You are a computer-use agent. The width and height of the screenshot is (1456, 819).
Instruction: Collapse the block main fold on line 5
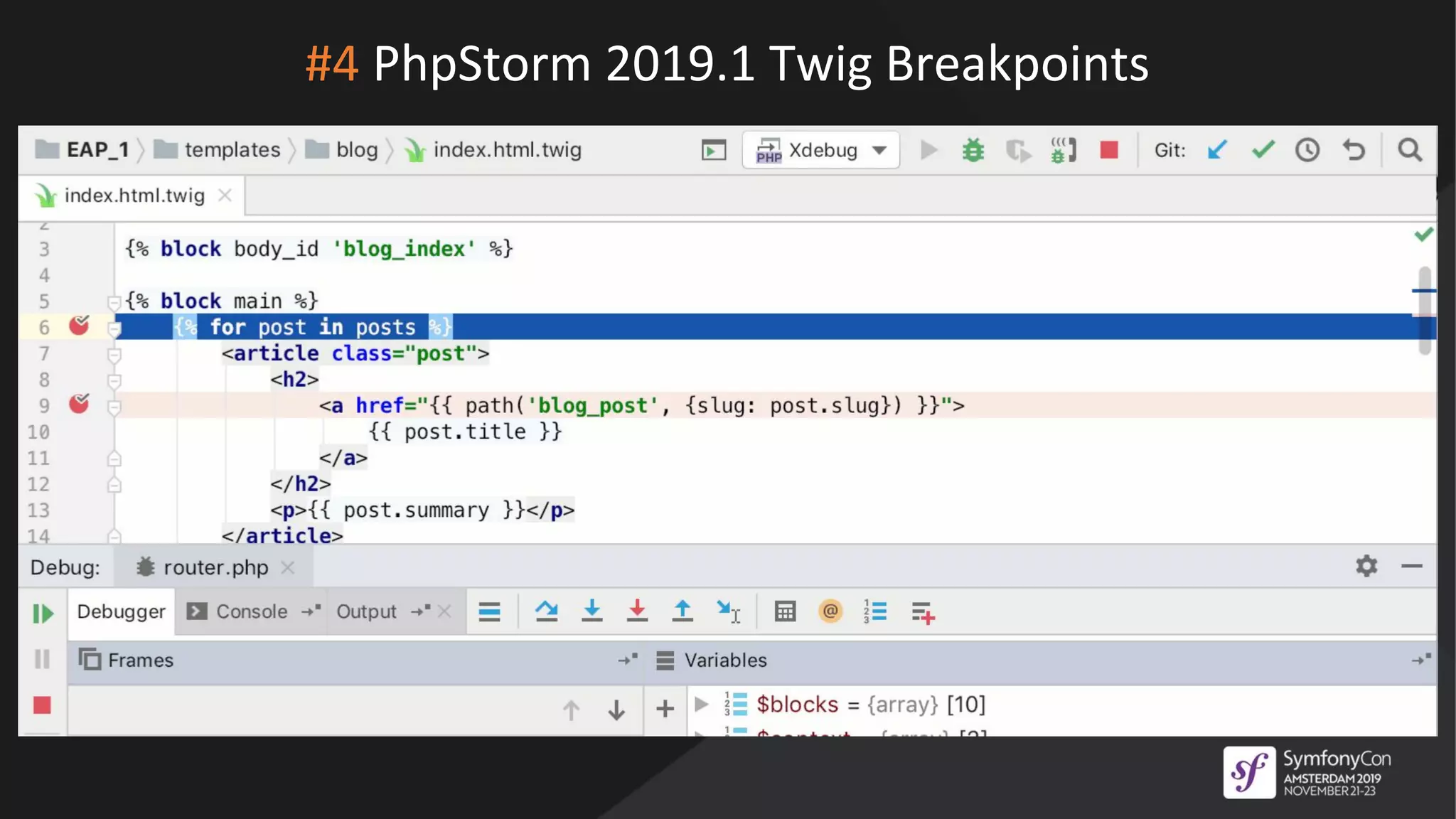[114, 302]
